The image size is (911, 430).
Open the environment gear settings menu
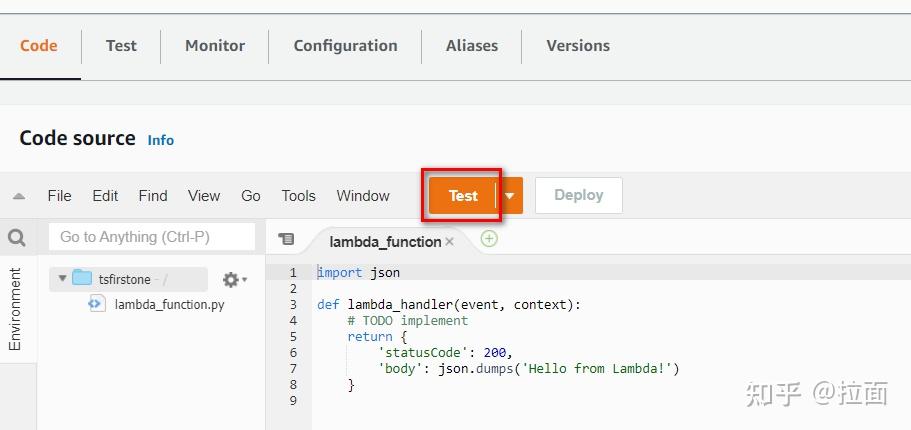[x=233, y=280]
